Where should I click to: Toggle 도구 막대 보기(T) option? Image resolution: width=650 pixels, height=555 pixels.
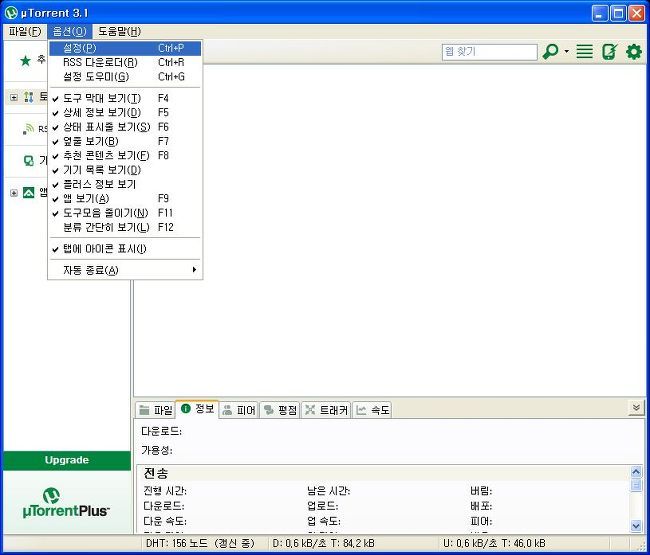coord(125,98)
